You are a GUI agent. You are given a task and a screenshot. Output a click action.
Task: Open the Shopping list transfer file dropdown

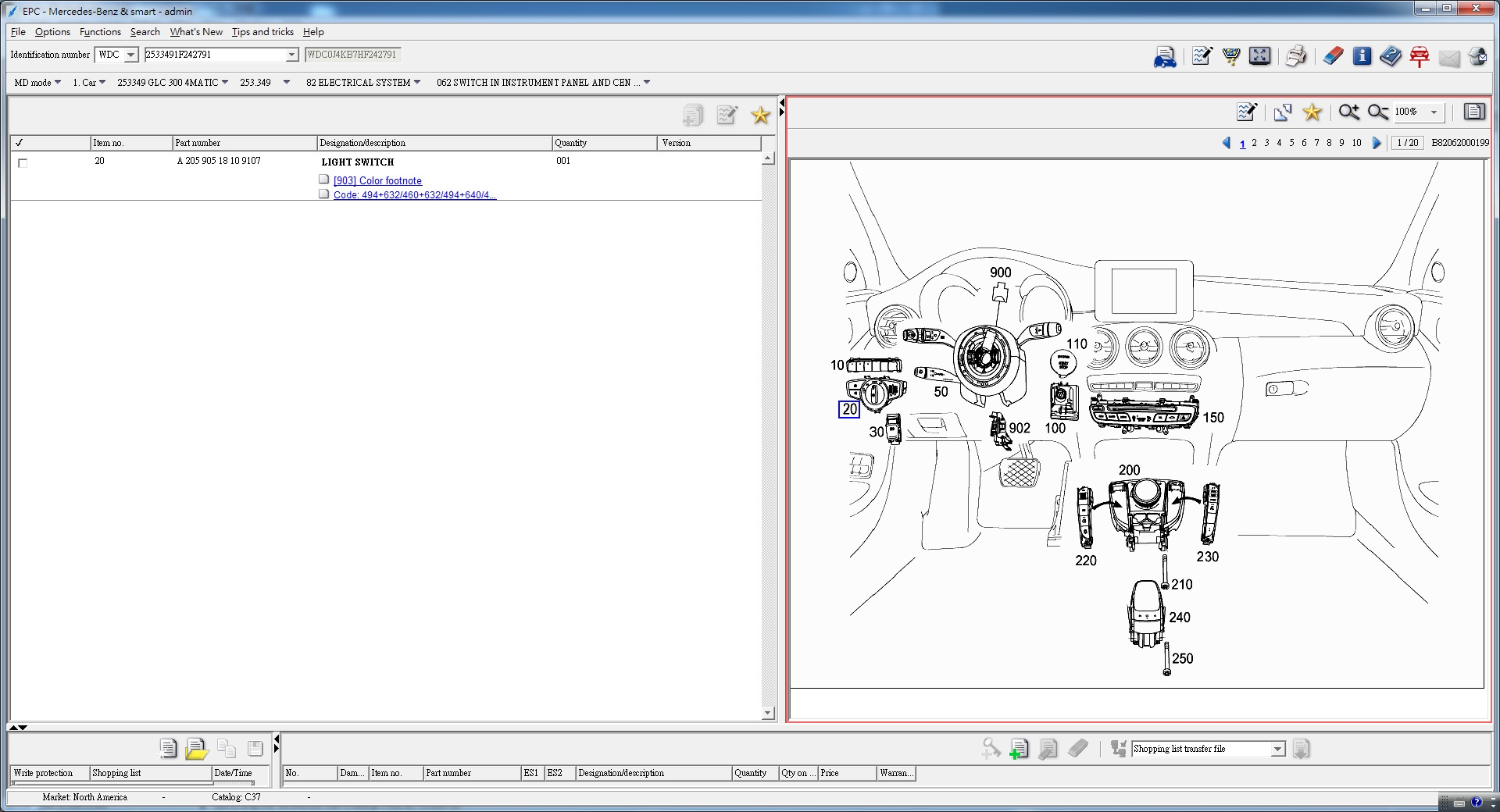point(1277,750)
